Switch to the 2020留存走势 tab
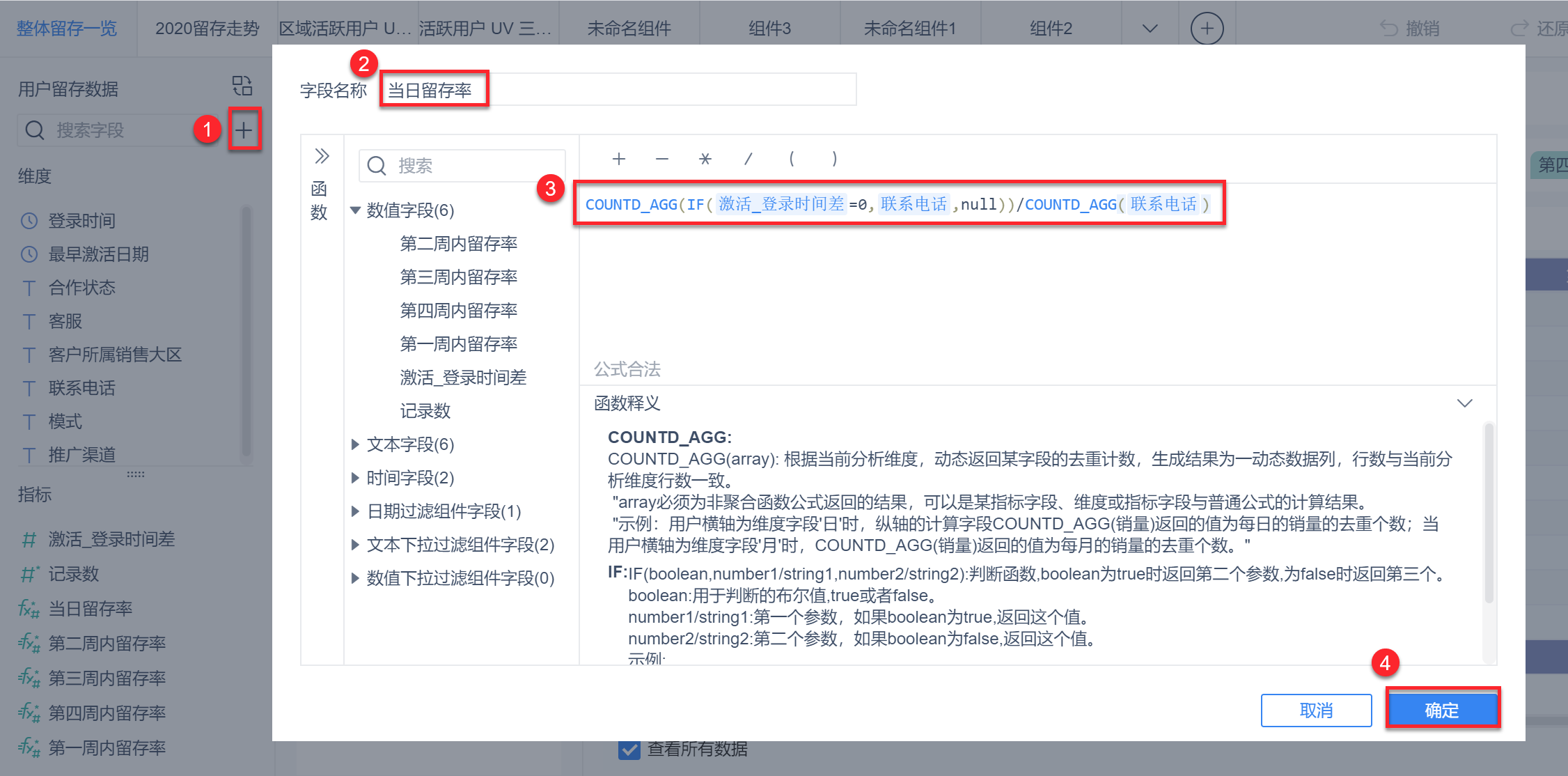1568x776 pixels. (207, 29)
